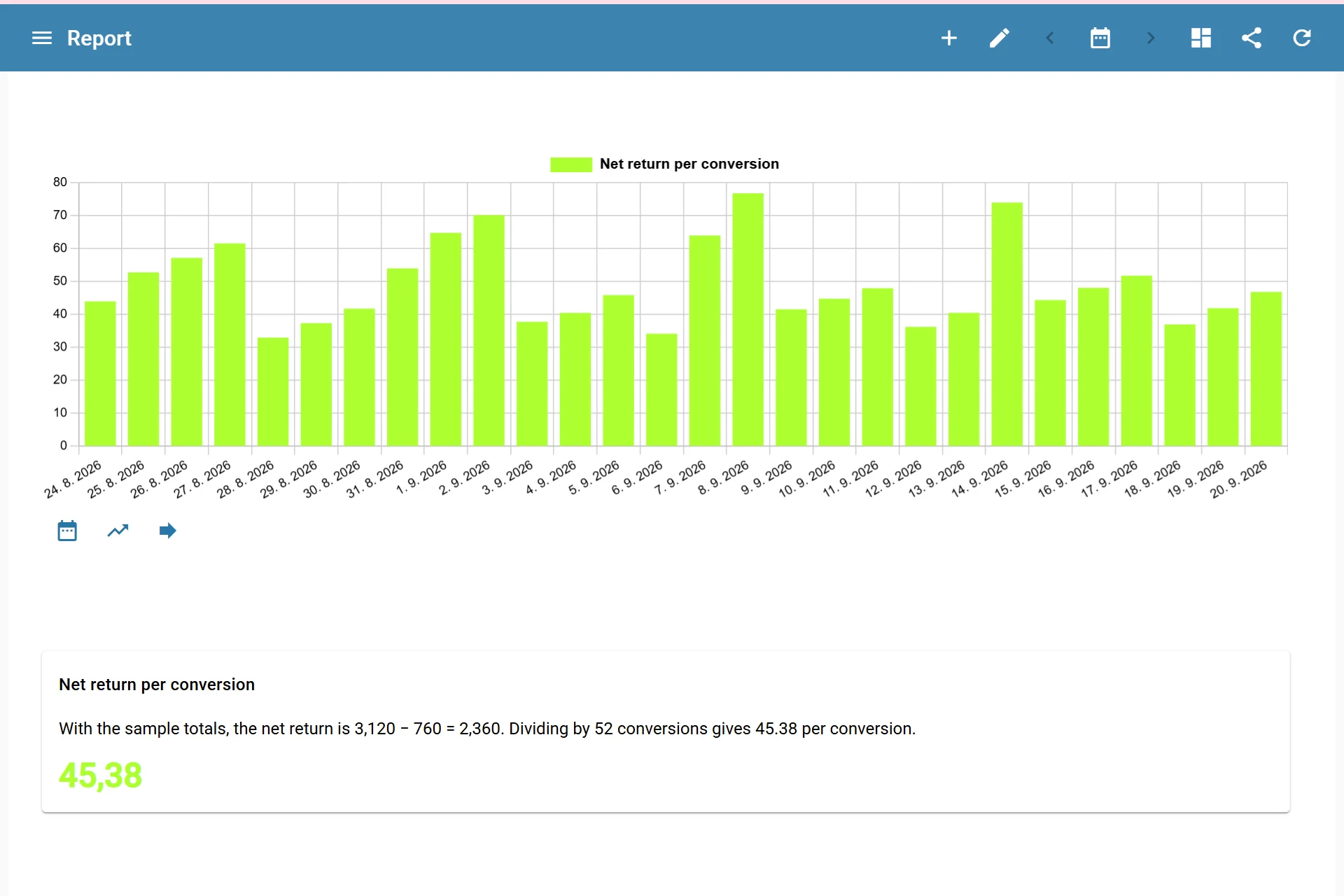Viewport: 1344px width, 896px height.
Task: Click the calendar icon below the chart
Action: [x=67, y=531]
